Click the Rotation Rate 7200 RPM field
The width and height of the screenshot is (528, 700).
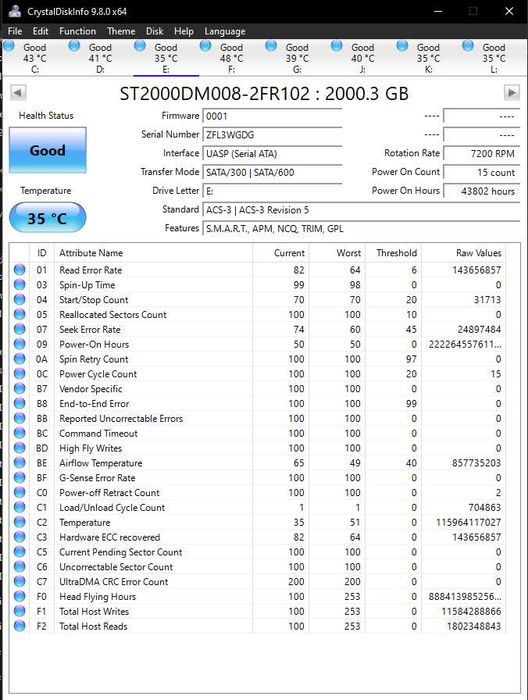(x=482, y=154)
